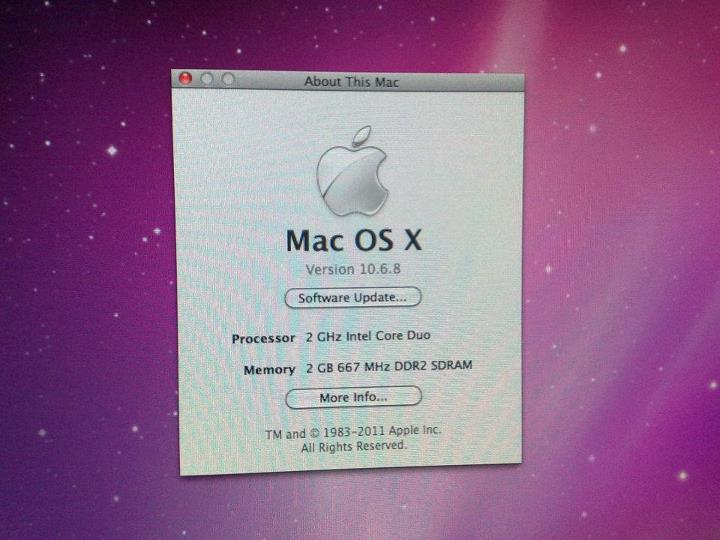Select the 2 GB 667 MHz DDR2 SDRAM text
This screenshot has height=540, width=720.
pos(389,366)
